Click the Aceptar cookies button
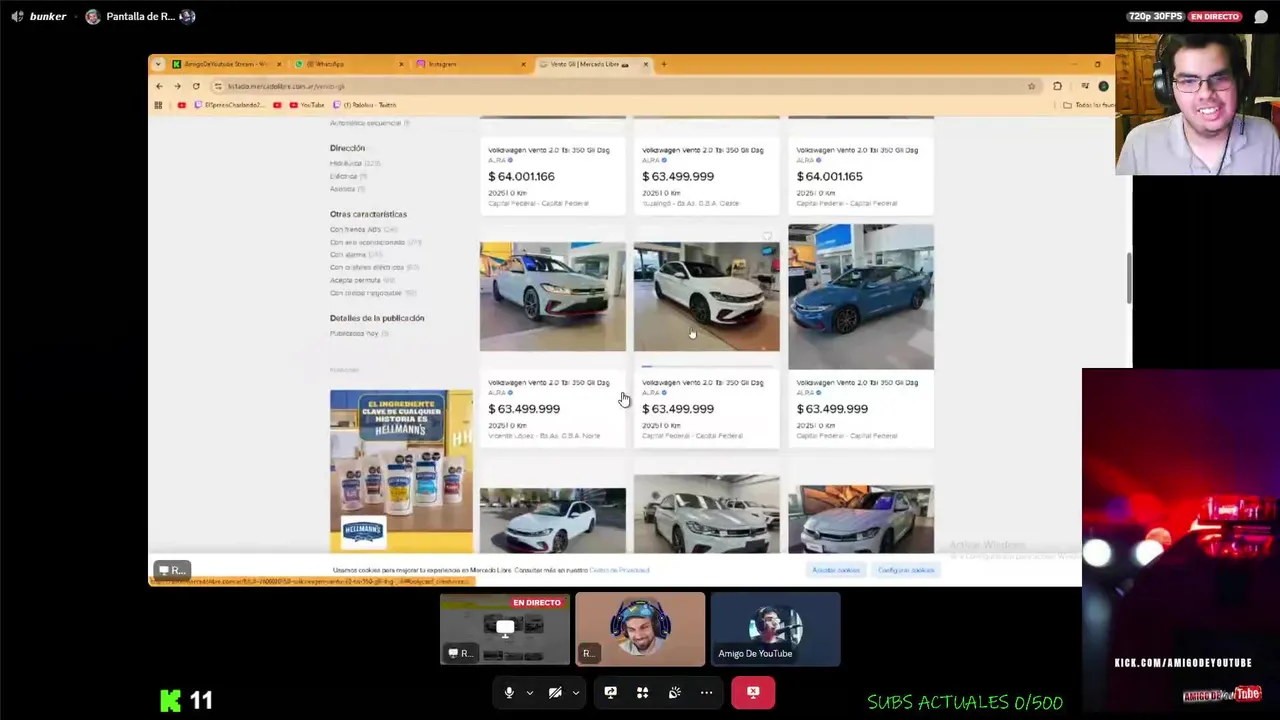Image resolution: width=1280 pixels, height=720 pixels. point(836,570)
